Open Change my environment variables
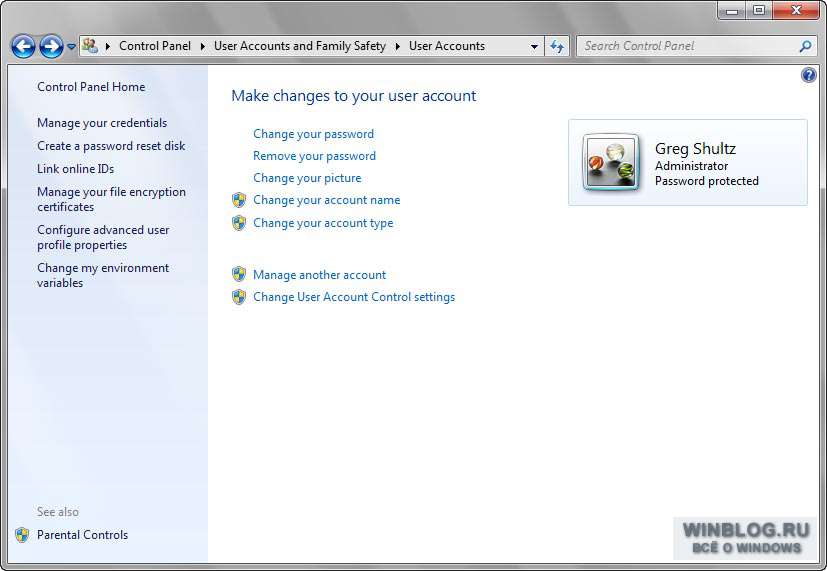The height and width of the screenshot is (571, 827). tap(103, 275)
